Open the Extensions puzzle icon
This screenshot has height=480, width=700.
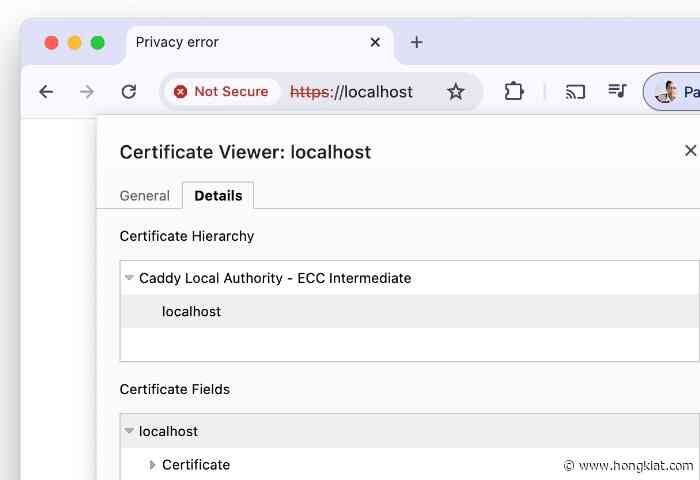coord(514,92)
